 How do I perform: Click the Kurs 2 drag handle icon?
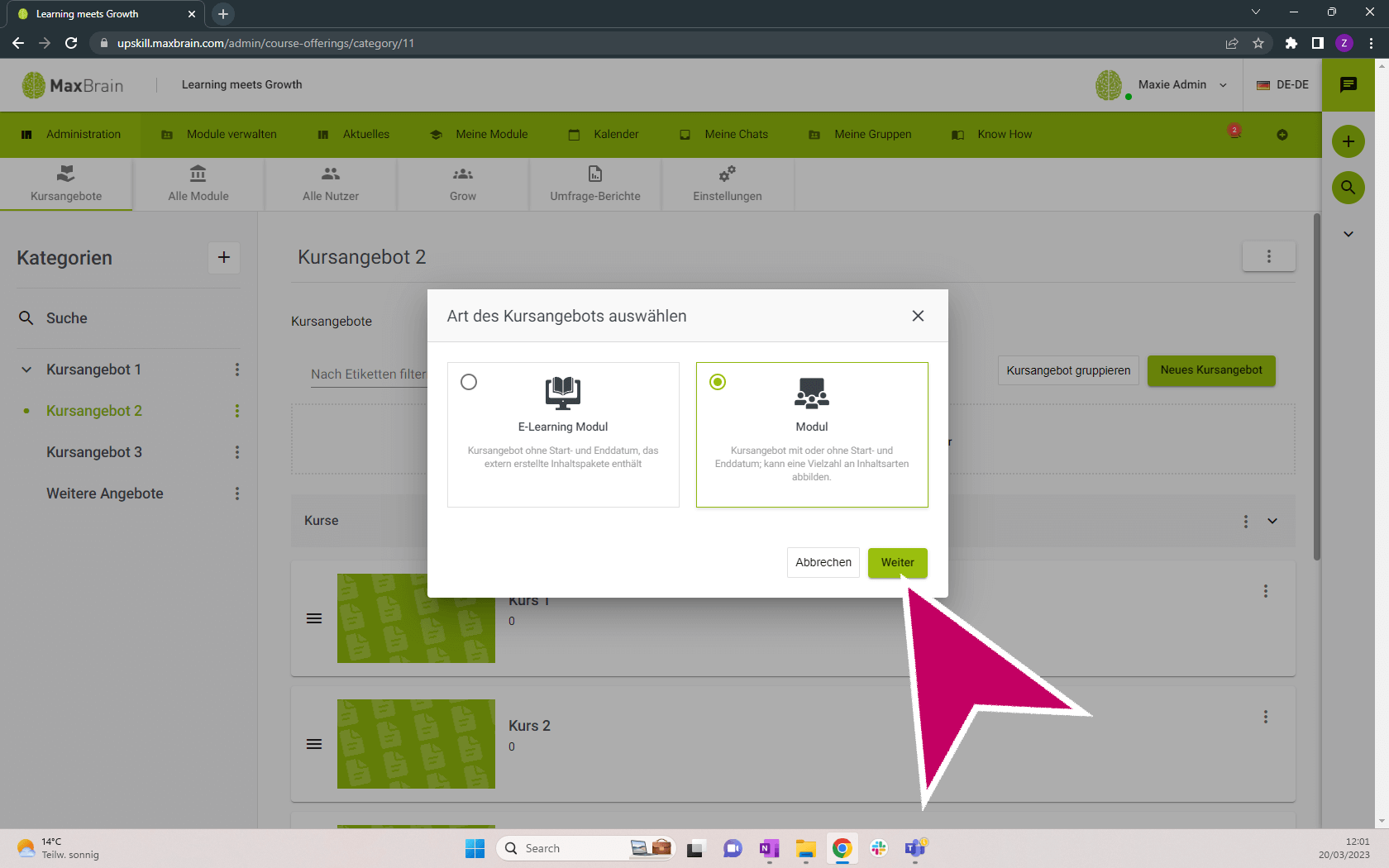click(x=314, y=744)
